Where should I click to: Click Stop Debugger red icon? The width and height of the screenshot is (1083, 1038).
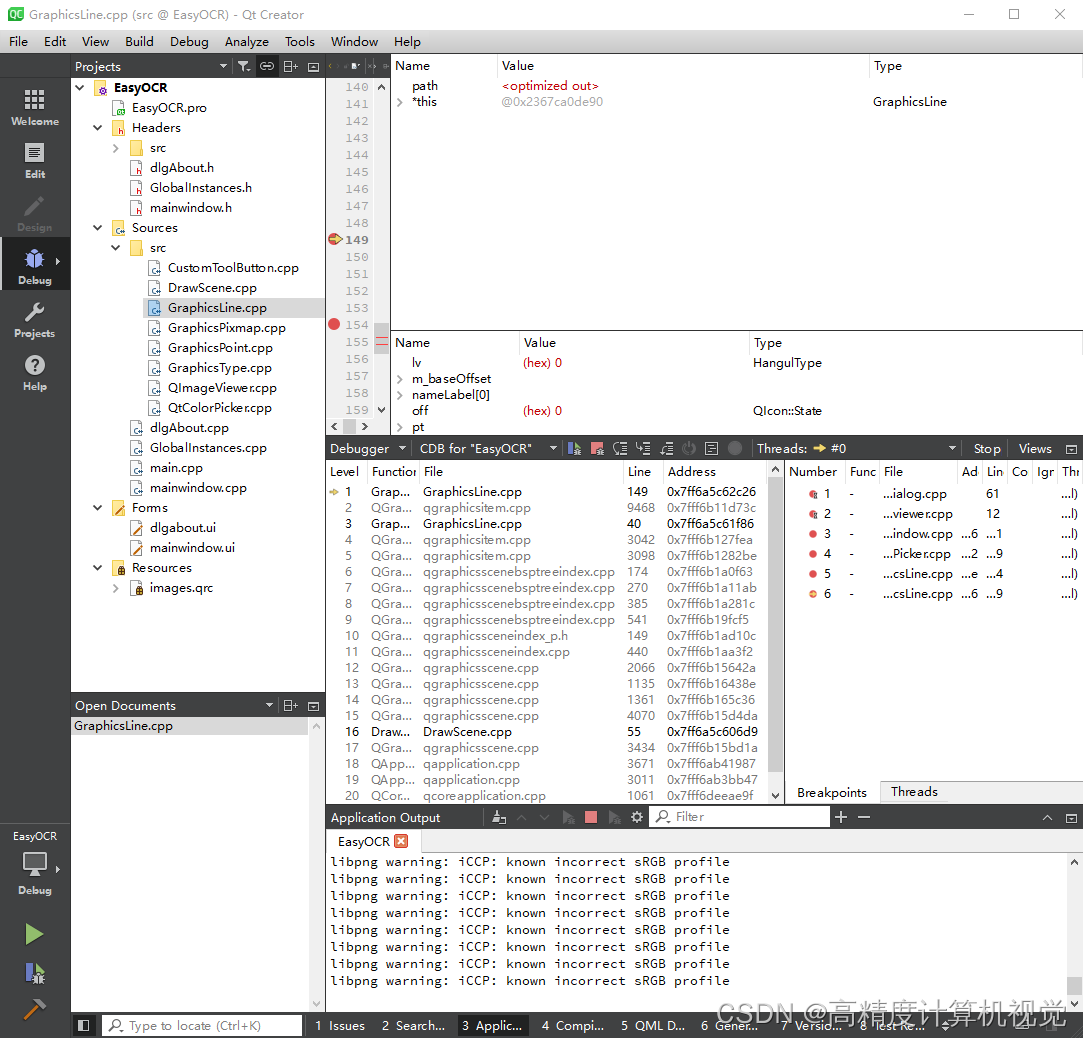[x=597, y=448]
